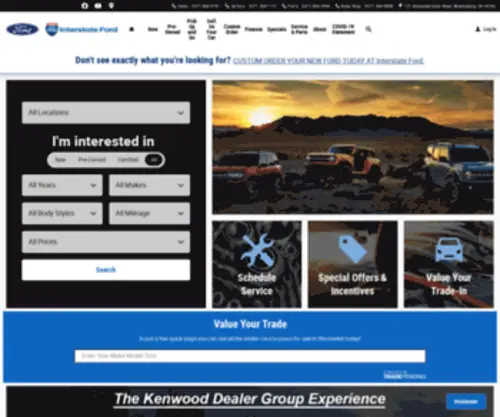The image size is (500, 417).
Task: Expand the All Prices dropdown
Action: click(x=106, y=242)
